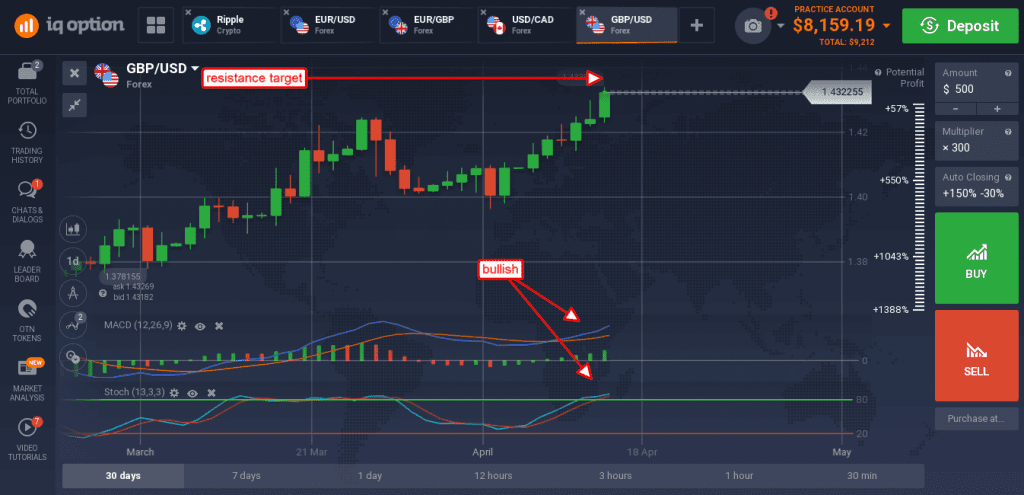This screenshot has height=495, width=1024.
Task: Open the 1d candle interval selector
Action: point(72,261)
